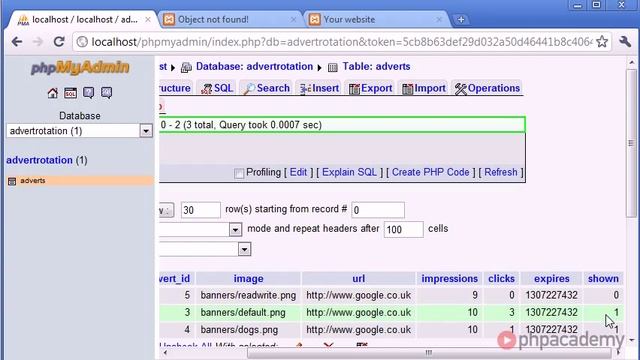Image resolution: width=640 pixels, height=360 pixels.
Task: Open the Export tab
Action: (x=371, y=88)
